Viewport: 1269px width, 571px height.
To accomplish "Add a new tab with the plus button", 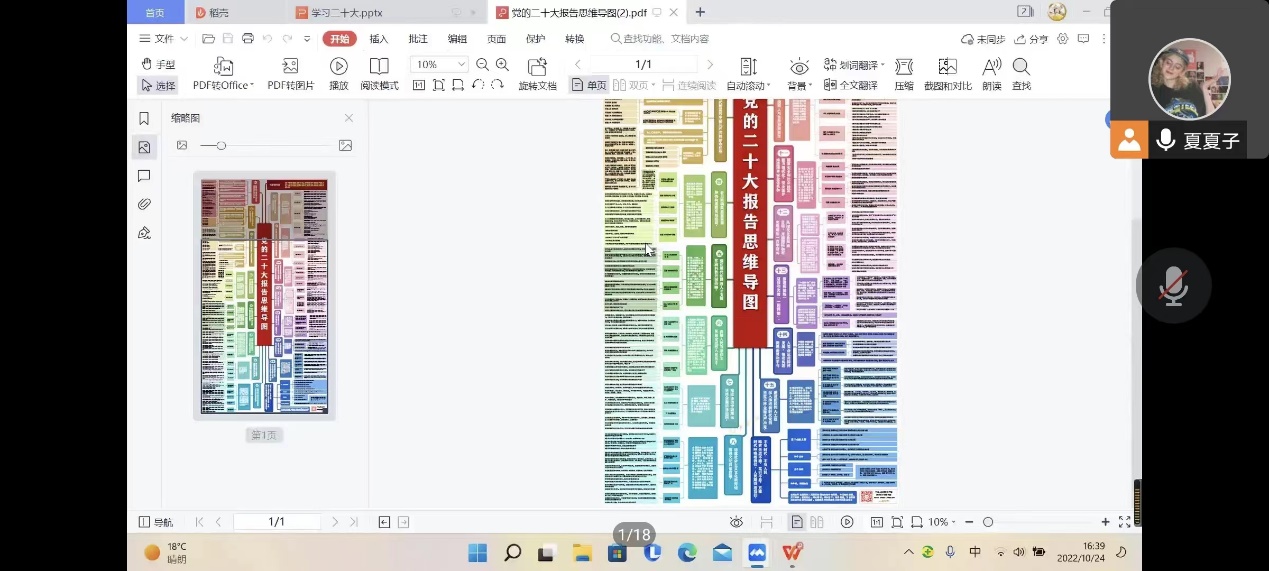I will tap(700, 12).
